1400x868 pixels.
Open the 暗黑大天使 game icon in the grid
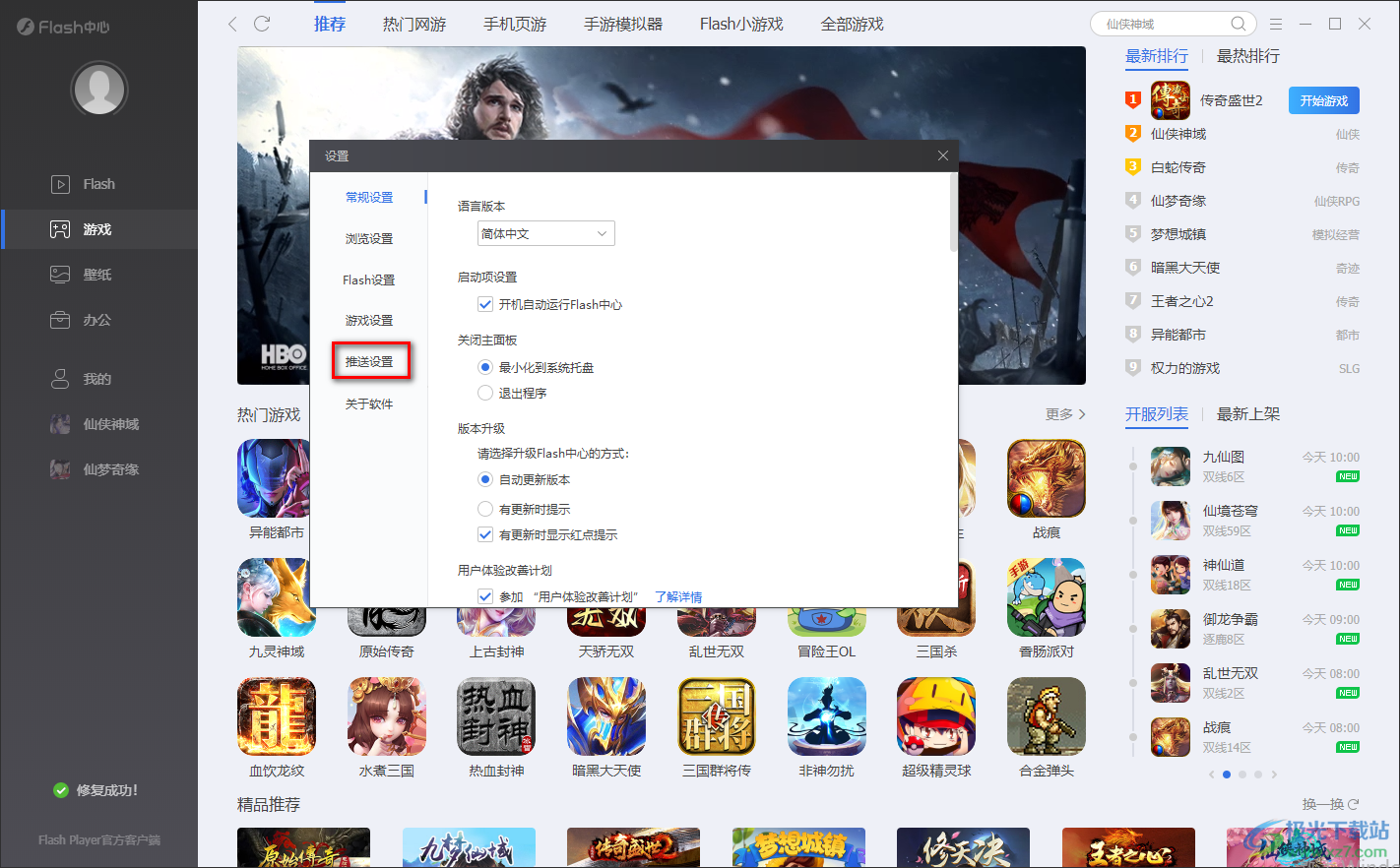(606, 716)
